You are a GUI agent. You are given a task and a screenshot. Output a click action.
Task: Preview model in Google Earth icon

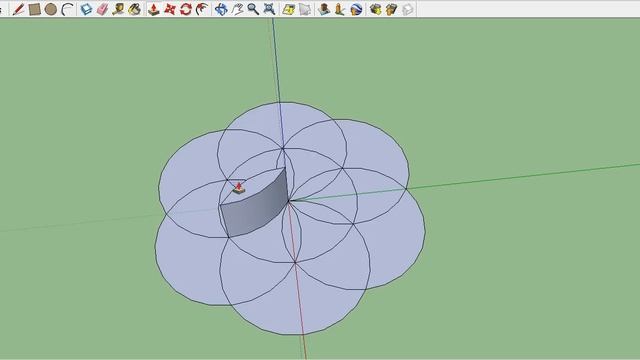tap(356, 9)
